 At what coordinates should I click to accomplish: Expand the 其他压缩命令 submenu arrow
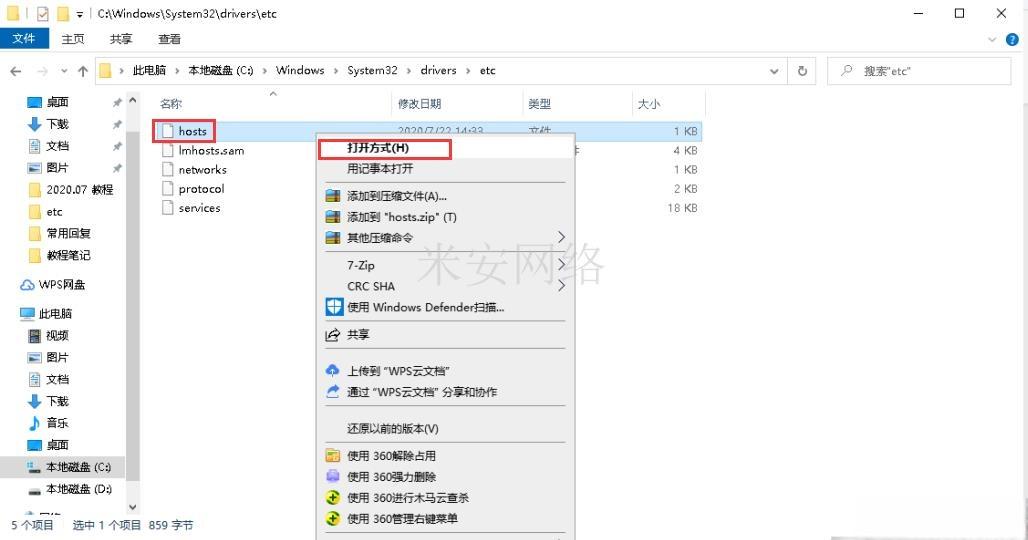[561, 237]
